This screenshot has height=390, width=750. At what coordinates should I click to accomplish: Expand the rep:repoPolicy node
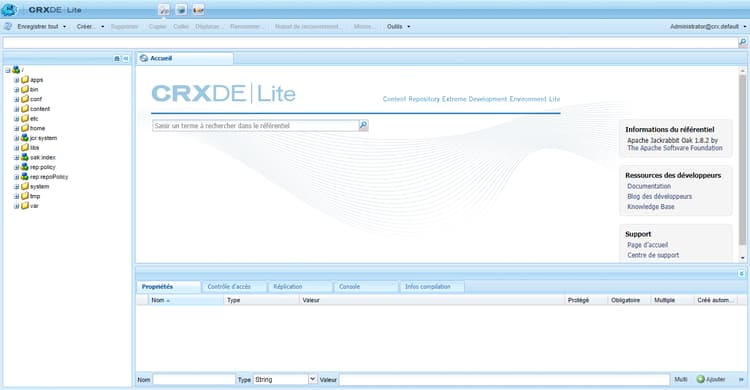point(16,177)
